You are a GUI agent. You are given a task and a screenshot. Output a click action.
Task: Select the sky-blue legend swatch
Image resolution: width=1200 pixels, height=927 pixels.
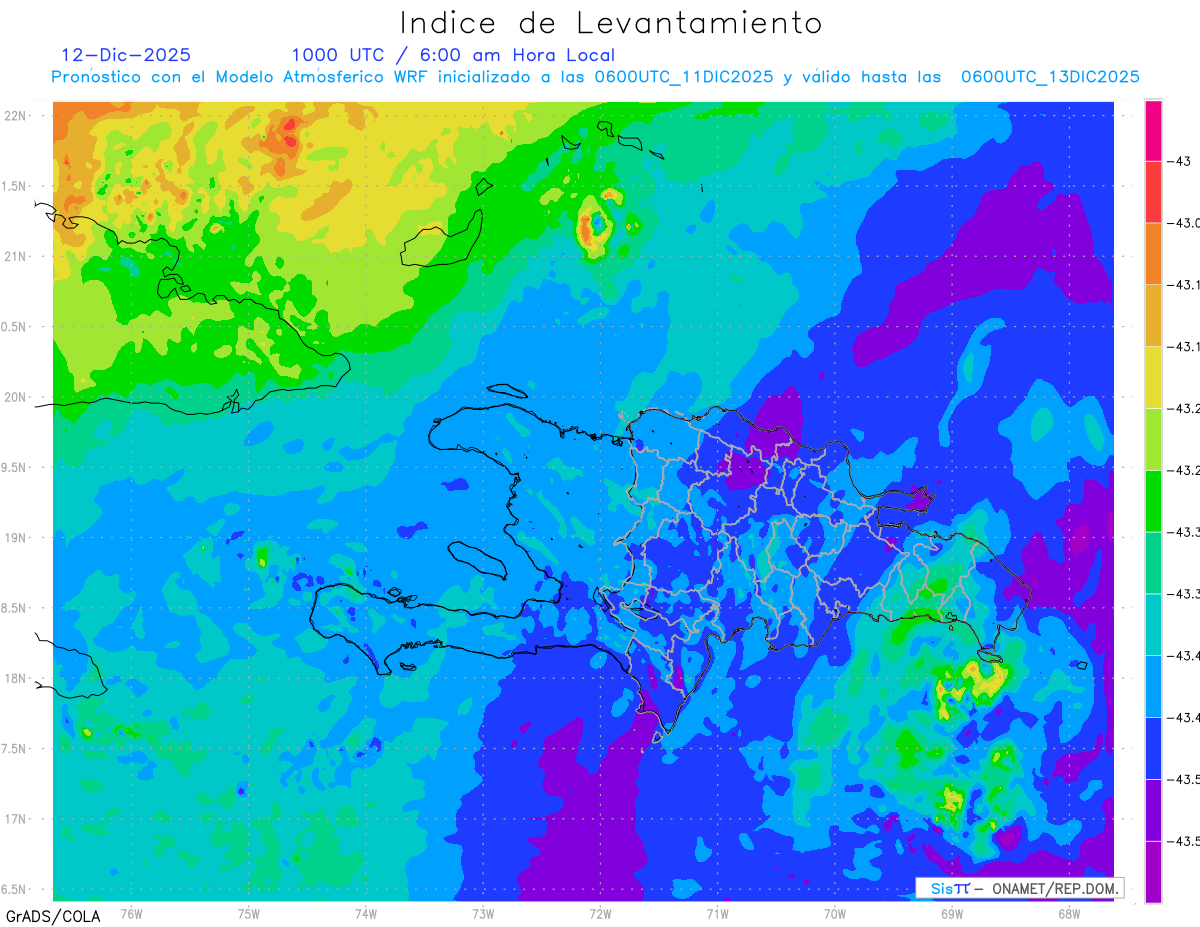(x=1153, y=686)
